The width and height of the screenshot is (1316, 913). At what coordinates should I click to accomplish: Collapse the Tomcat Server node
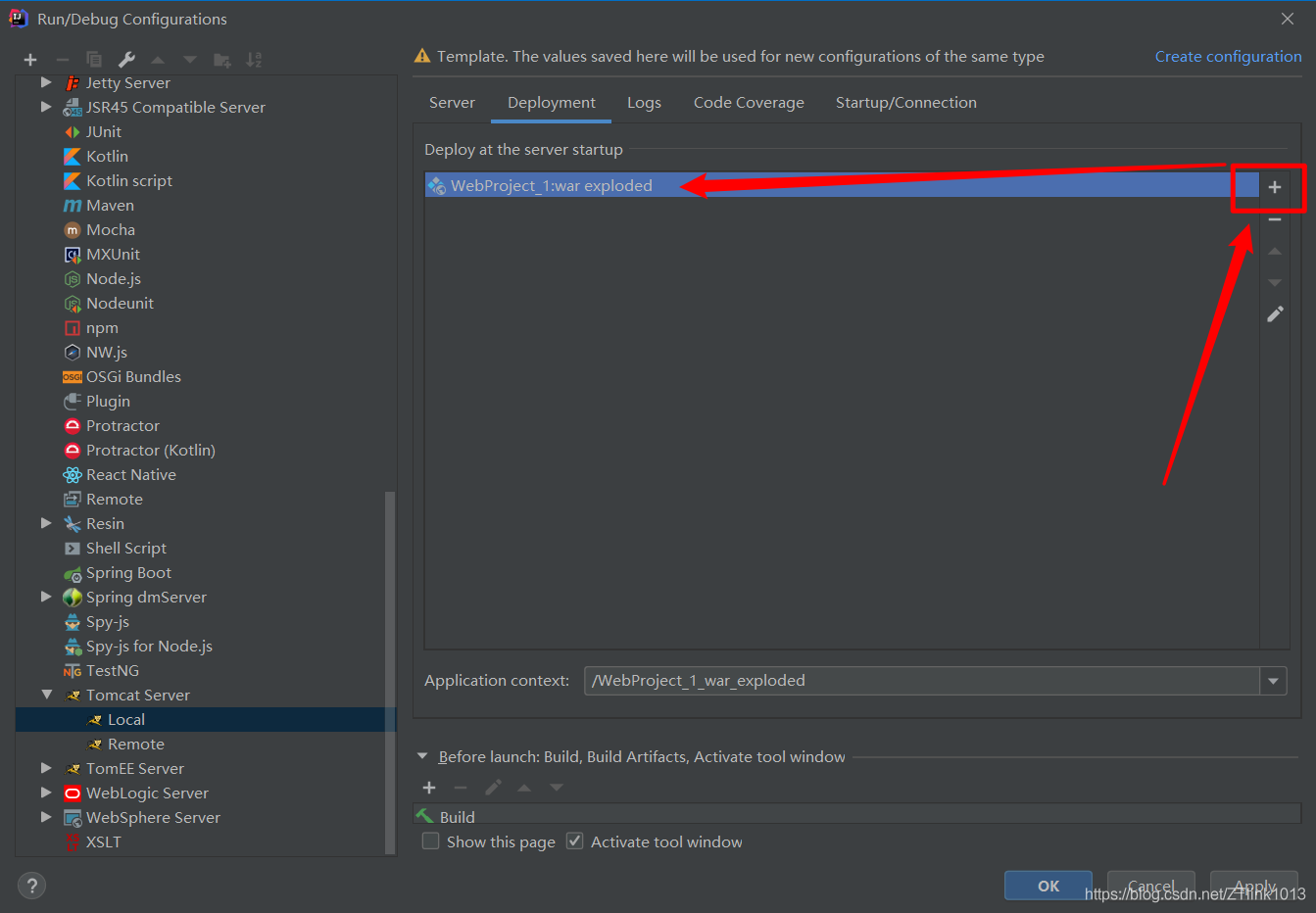point(46,695)
